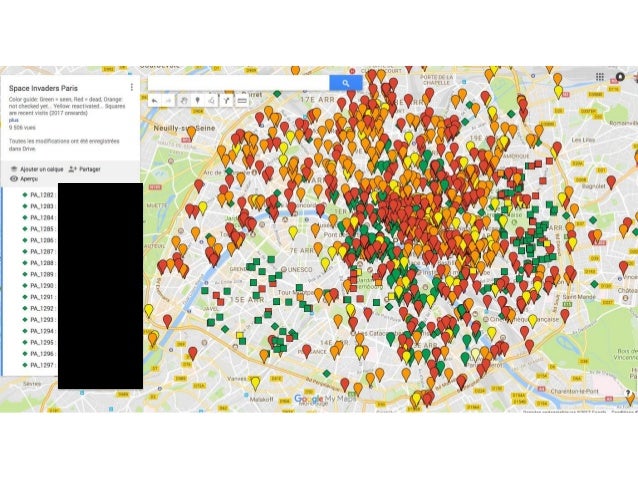Select the Add marker pin tool
The image size is (638, 479).
click(x=198, y=101)
